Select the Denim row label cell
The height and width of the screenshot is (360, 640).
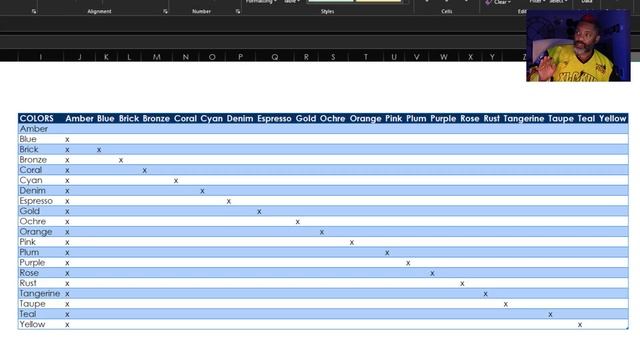(x=41, y=191)
